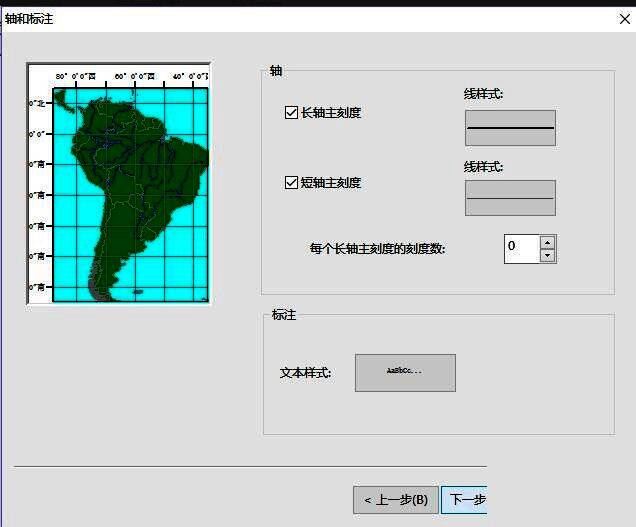Image resolution: width=636 pixels, height=527 pixels.
Task: Close the 轴和标注 dialog
Action: click(x=624, y=18)
